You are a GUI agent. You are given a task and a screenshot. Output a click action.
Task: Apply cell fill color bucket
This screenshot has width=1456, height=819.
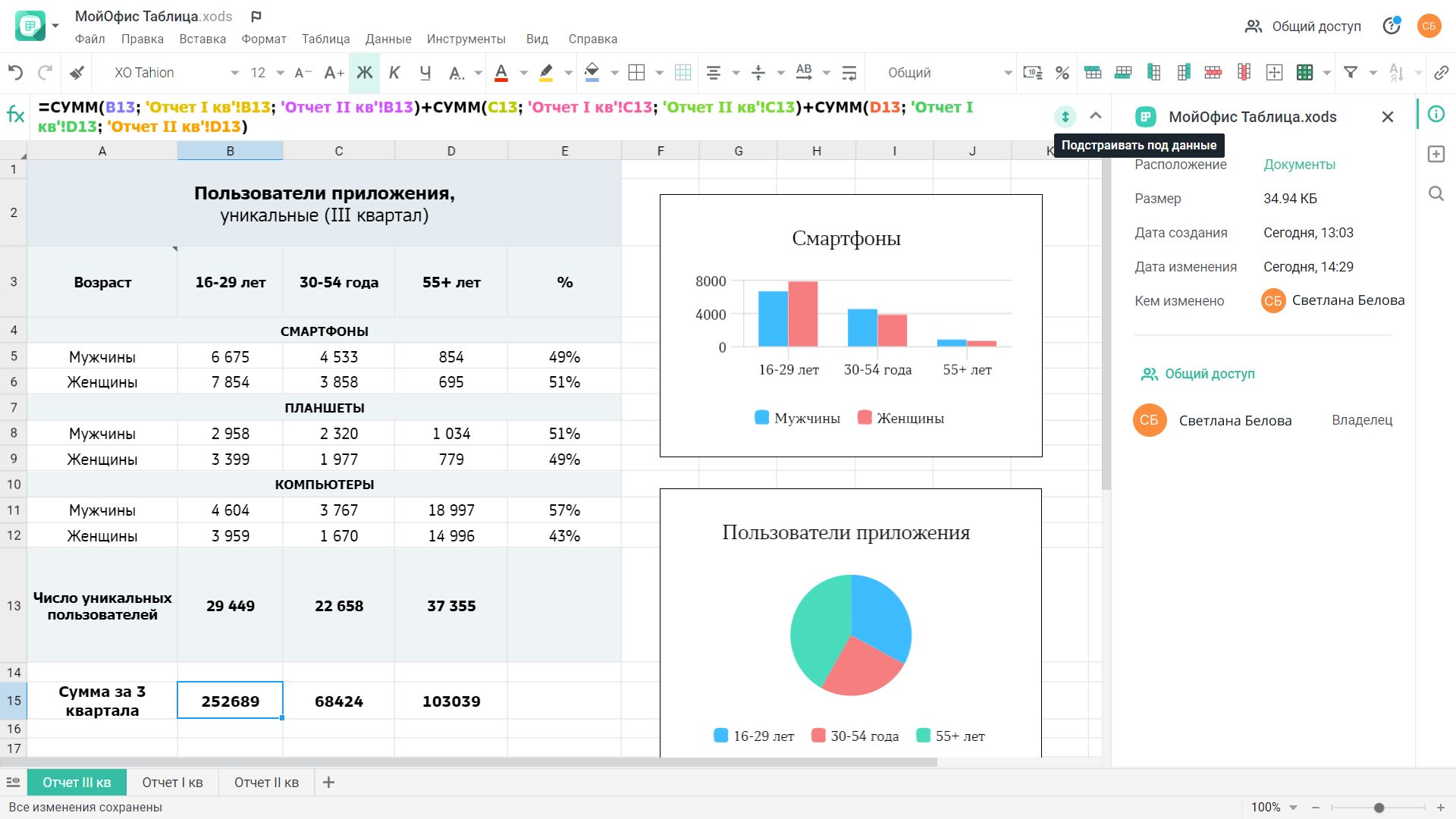tap(592, 73)
